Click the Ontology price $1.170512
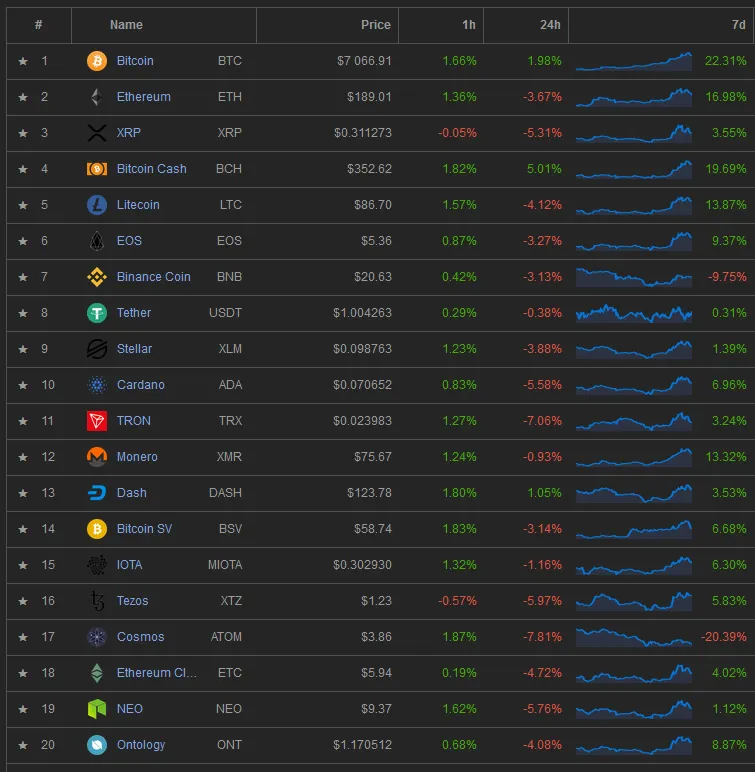Image resolution: width=755 pixels, height=772 pixels. click(362, 745)
